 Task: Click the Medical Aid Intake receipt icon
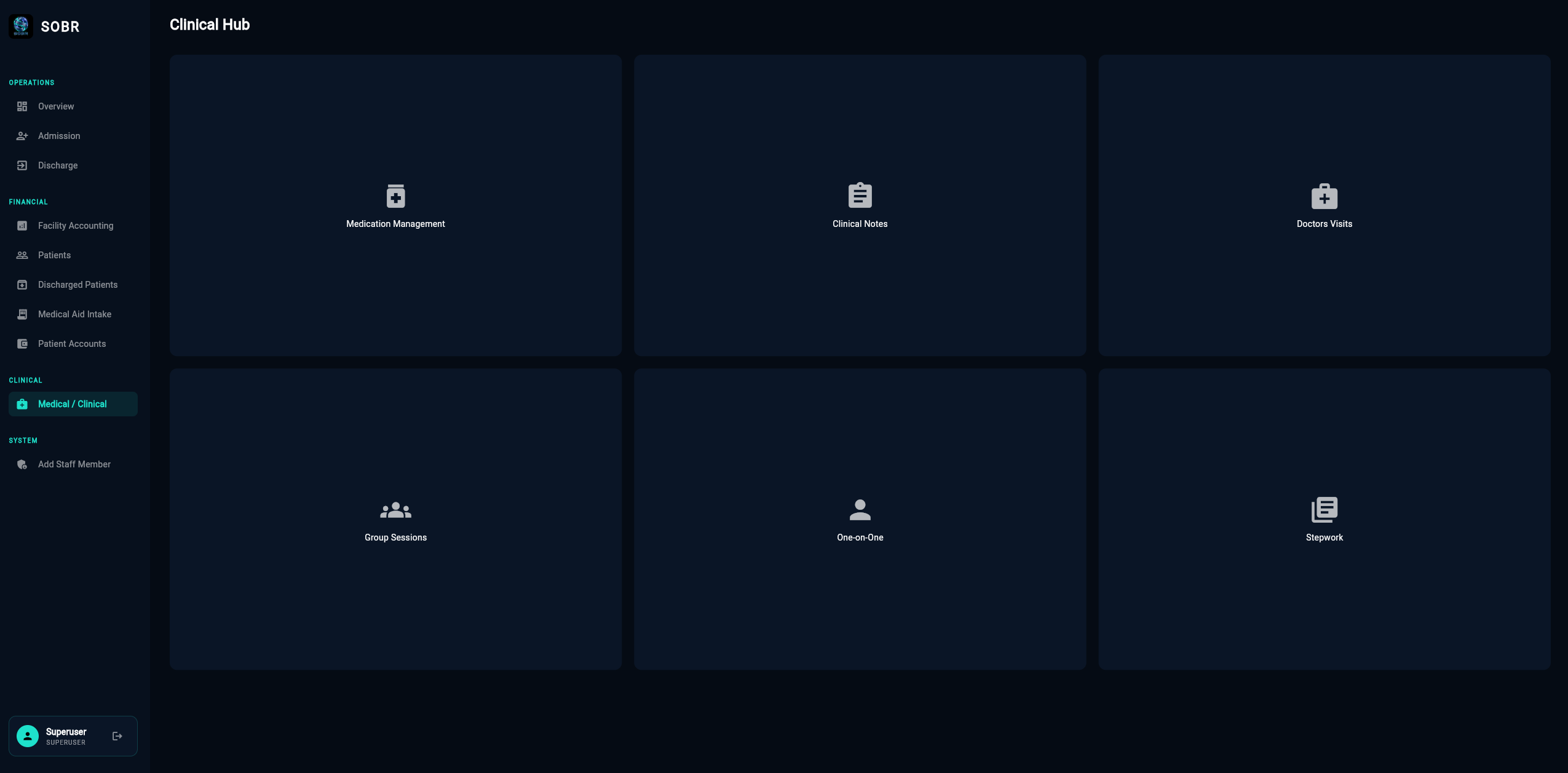point(22,314)
